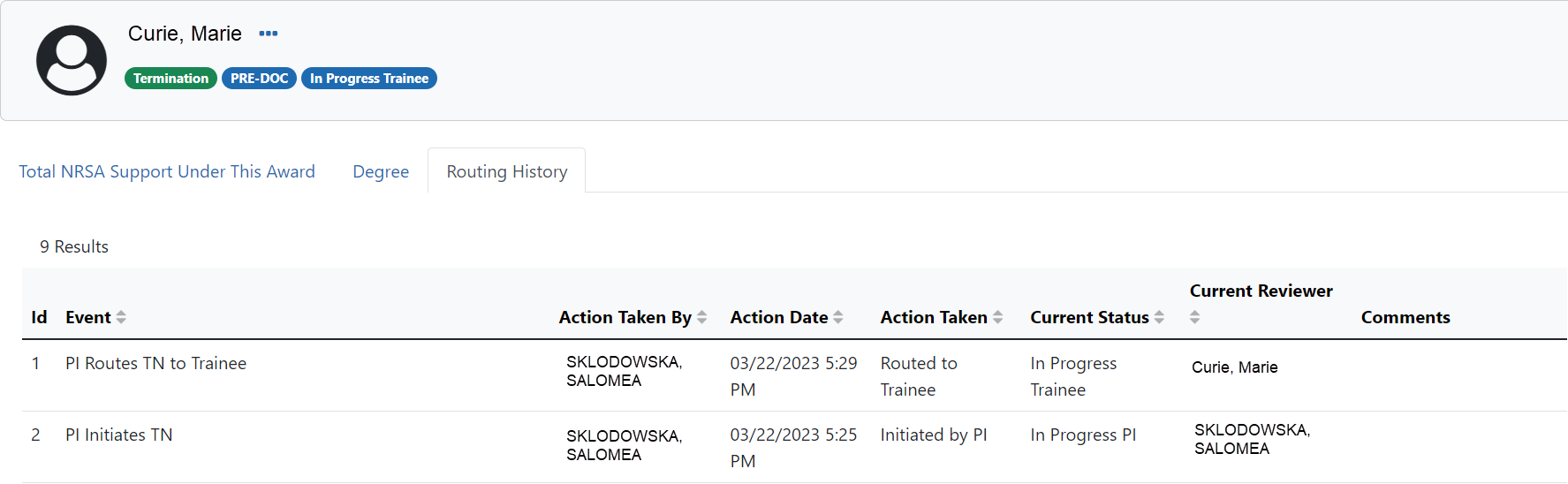Click the Curie, Marie name heading
Viewport: 1568px width, 484px height.
click(185, 34)
